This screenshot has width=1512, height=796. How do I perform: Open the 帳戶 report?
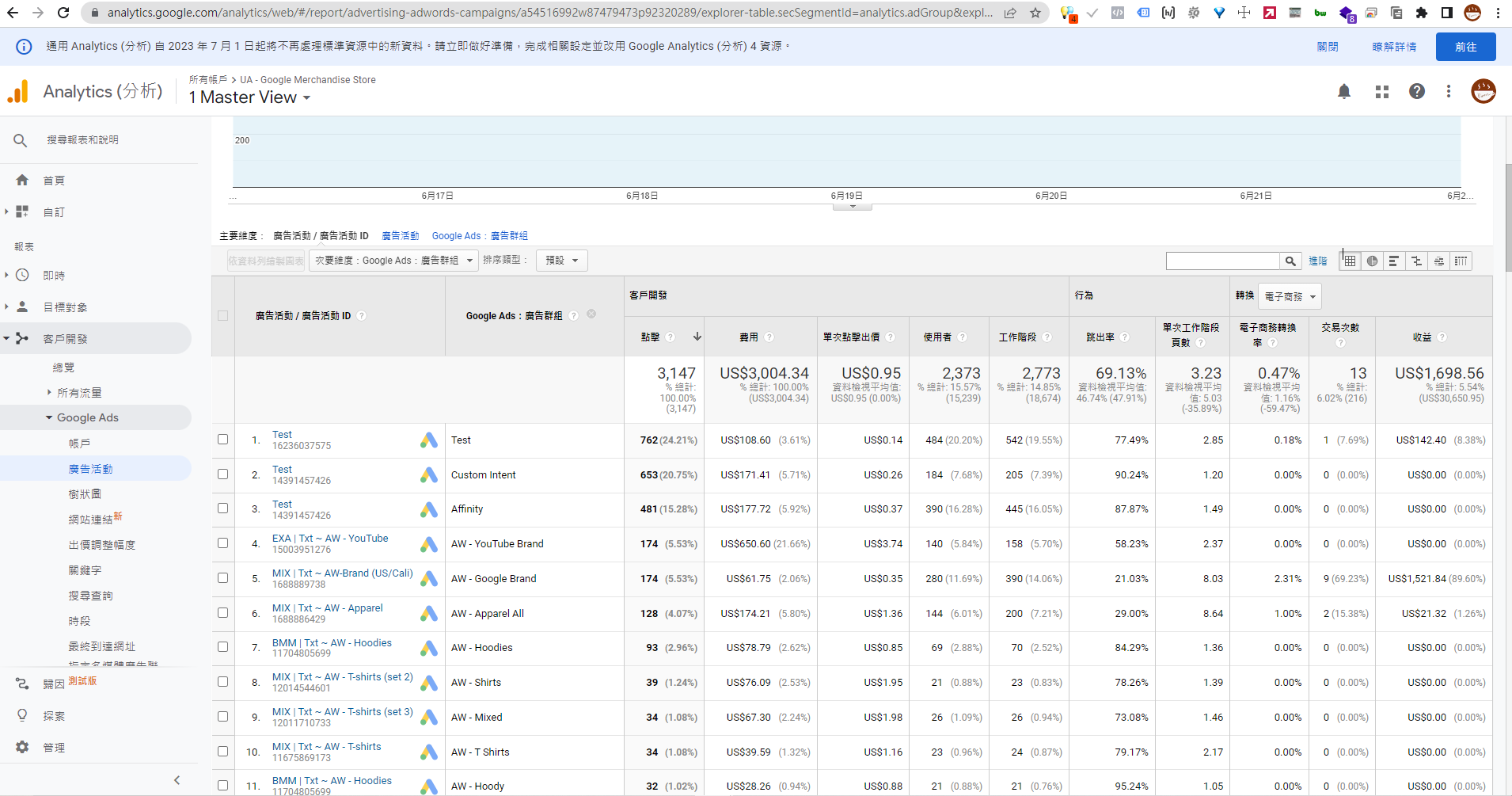coord(79,444)
